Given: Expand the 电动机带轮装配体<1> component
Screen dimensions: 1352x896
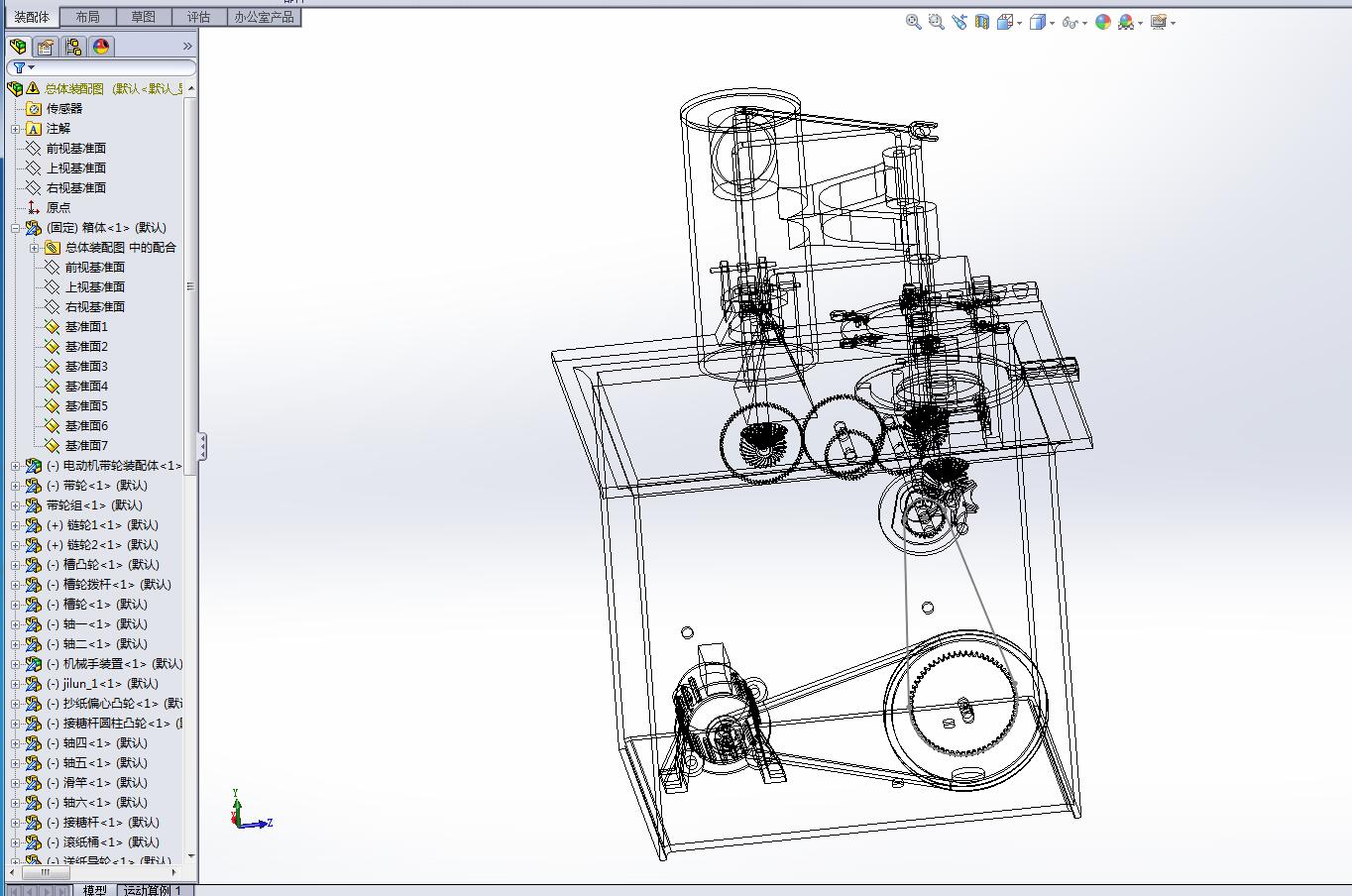Looking at the screenshot, I should click(x=16, y=466).
